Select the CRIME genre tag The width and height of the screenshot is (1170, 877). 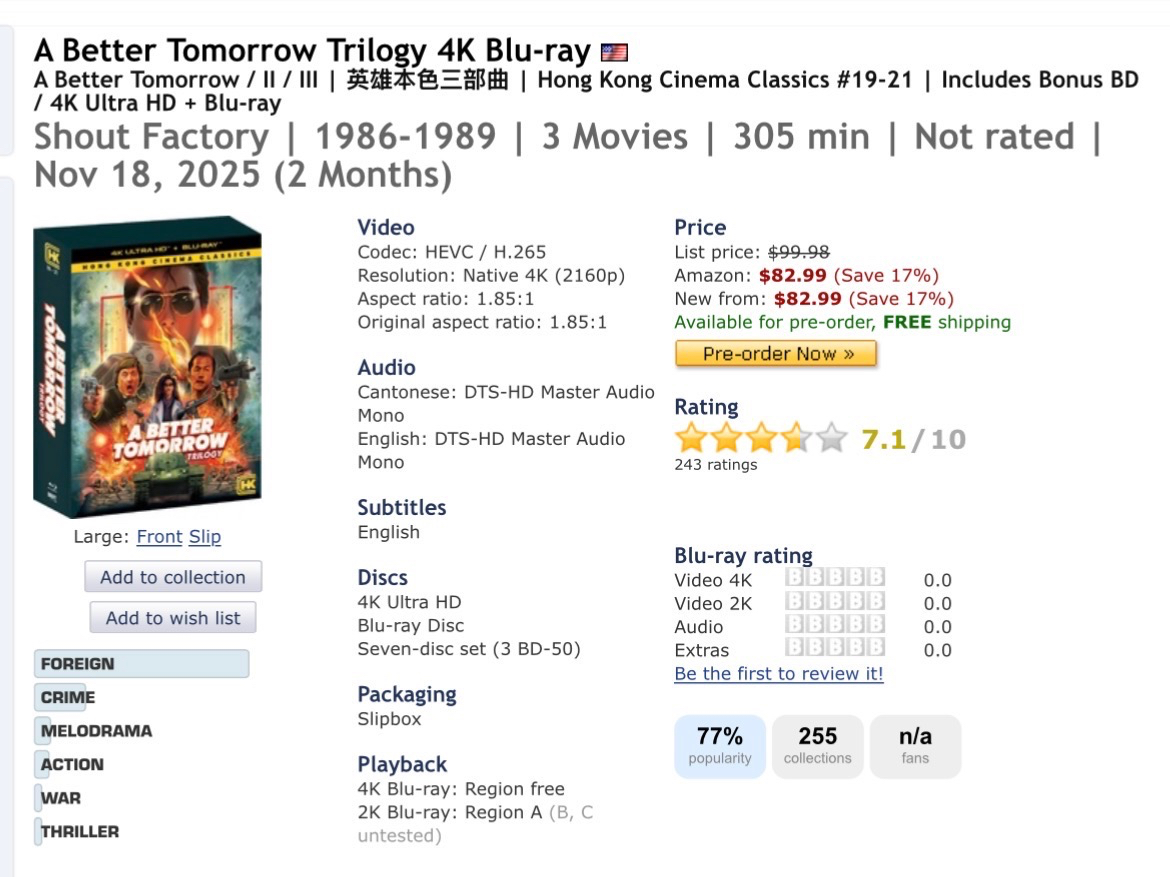[68, 697]
